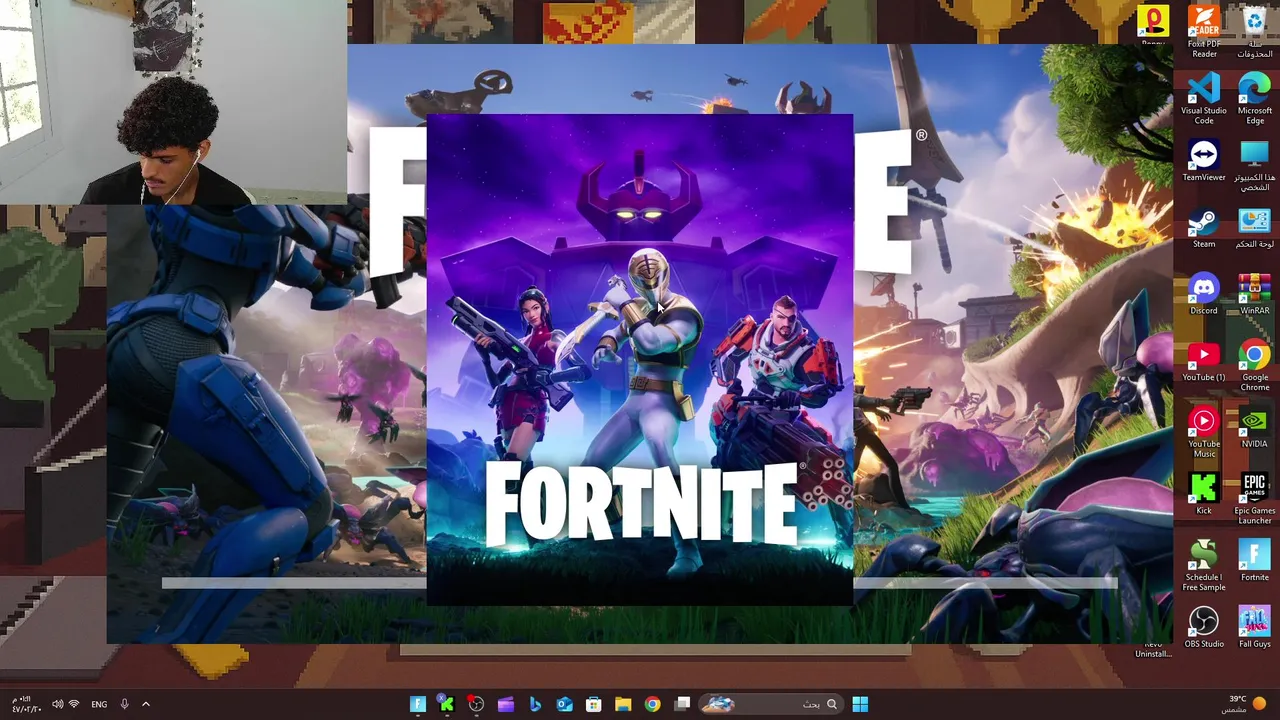Open File Explorer from taskbar
1280x720 pixels.
tap(622, 704)
